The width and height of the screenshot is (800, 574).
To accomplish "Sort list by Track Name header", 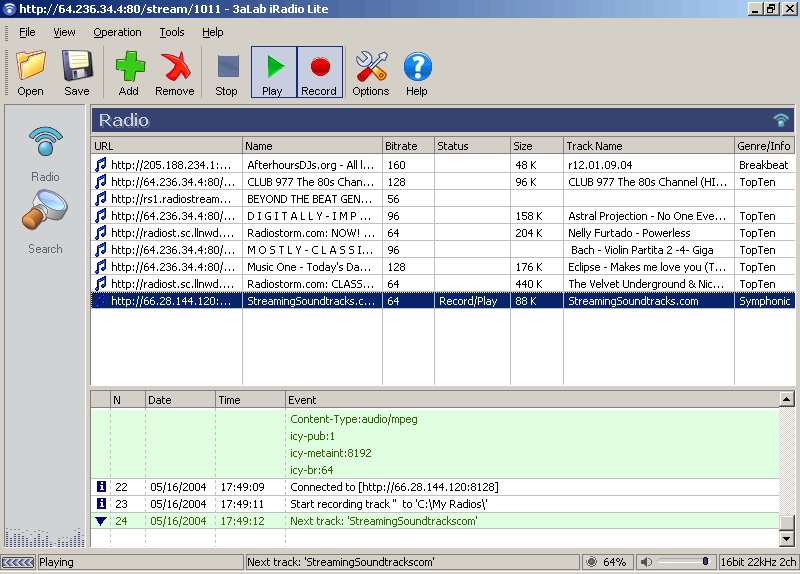I will pyautogui.click(x=648, y=146).
